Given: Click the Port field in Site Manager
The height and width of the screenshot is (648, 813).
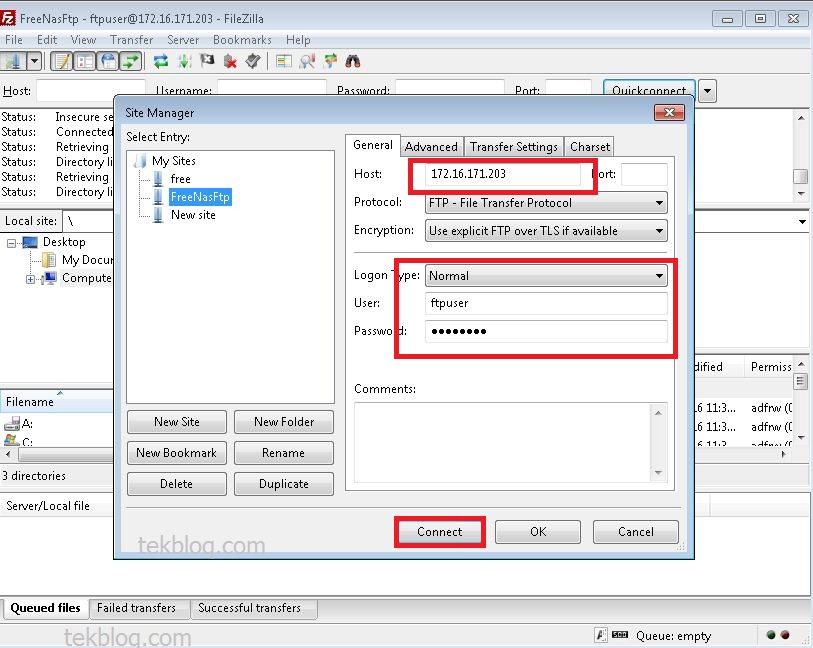Looking at the screenshot, I should coord(644,174).
